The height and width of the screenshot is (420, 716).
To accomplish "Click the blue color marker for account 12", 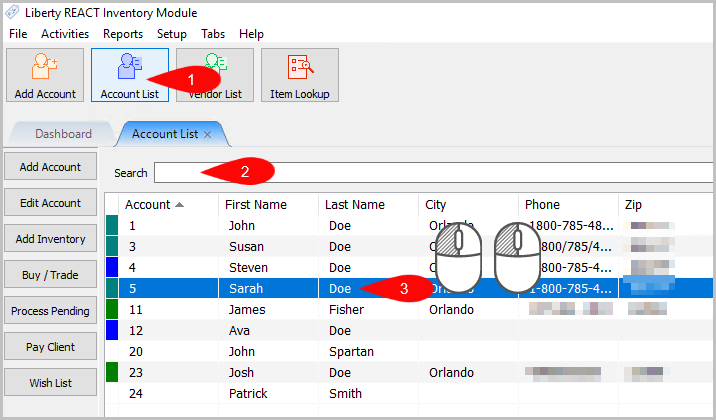I will pyautogui.click(x=112, y=331).
